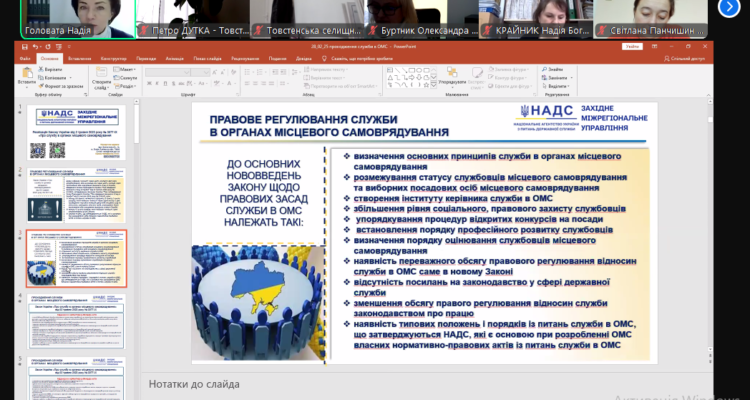Image resolution: width=750 pixels, height=400 pixels.
Task: Create a new slide (Створити слайд)
Action: pyautogui.click(x=102, y=76)
